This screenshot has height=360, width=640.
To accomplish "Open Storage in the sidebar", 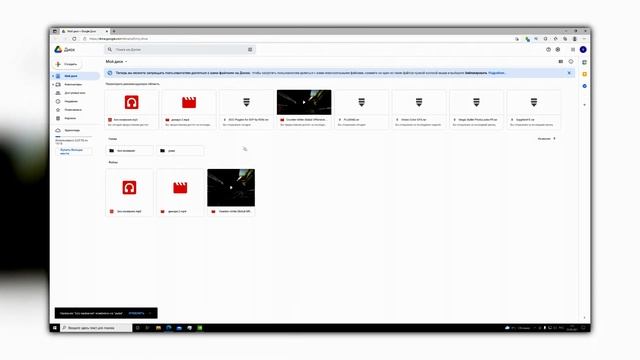I will coord(72,130).
